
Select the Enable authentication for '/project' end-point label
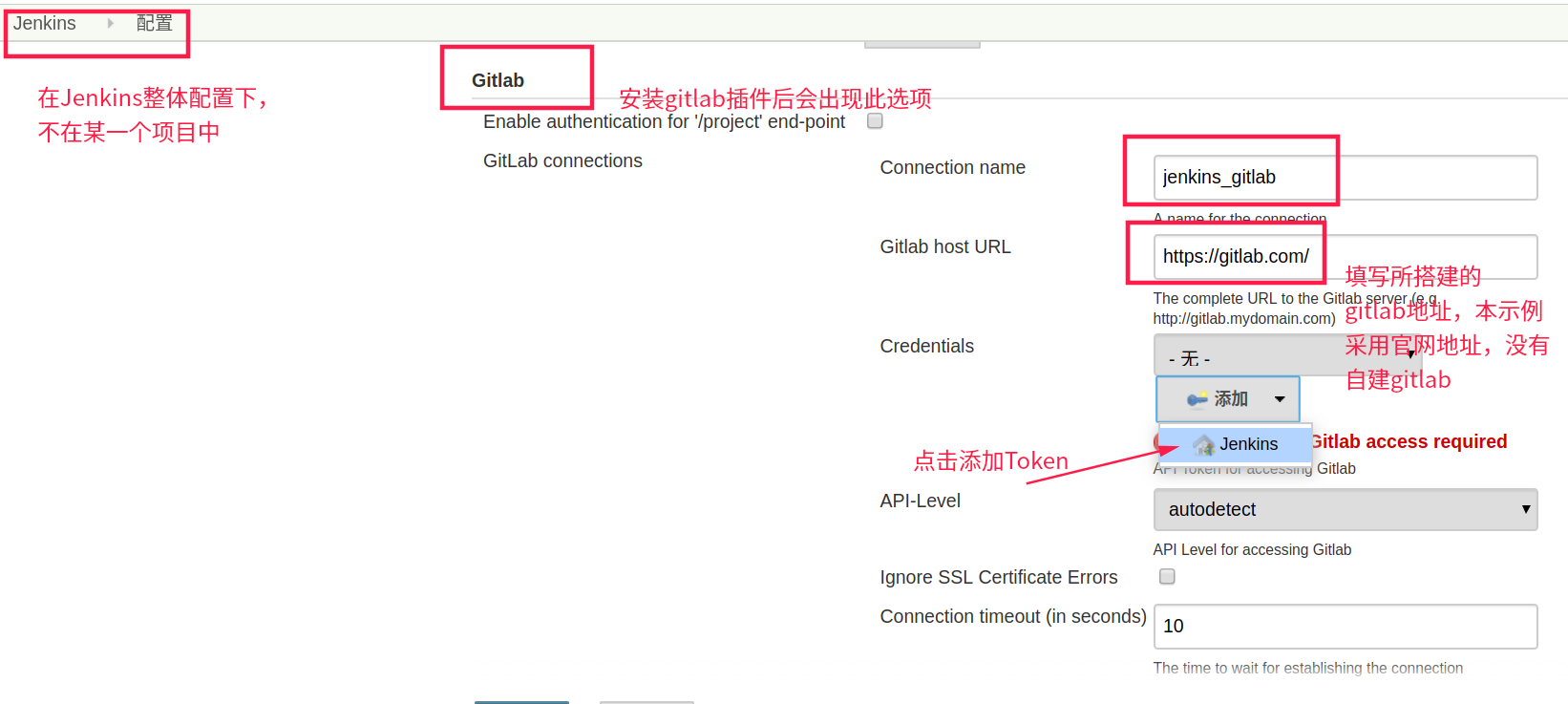[664, 121]
